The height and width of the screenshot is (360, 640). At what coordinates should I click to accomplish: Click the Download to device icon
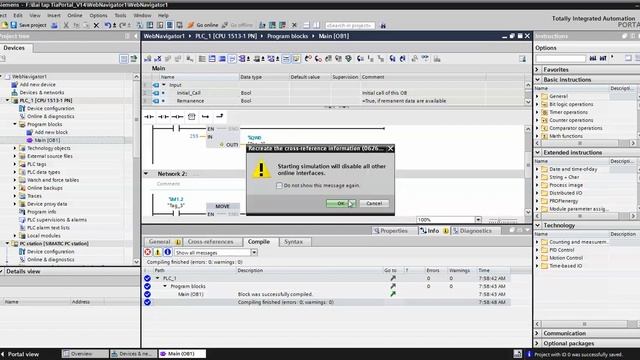tap(150, 25)
